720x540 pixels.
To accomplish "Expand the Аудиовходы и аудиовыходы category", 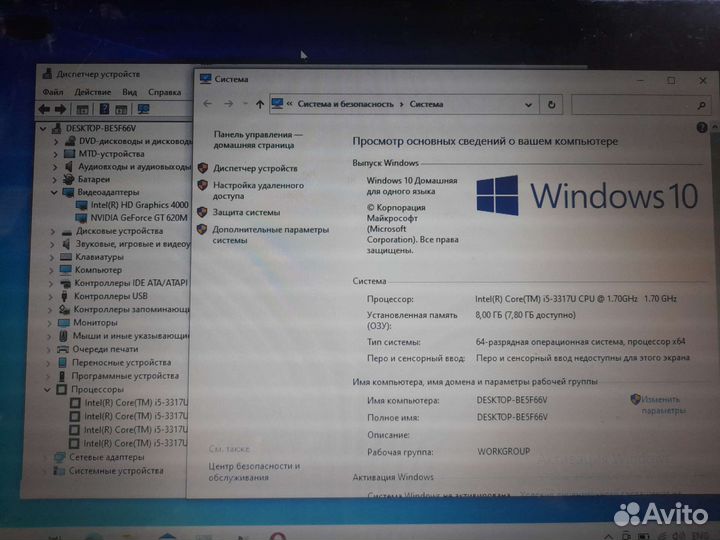I will [x=55, y=167].
